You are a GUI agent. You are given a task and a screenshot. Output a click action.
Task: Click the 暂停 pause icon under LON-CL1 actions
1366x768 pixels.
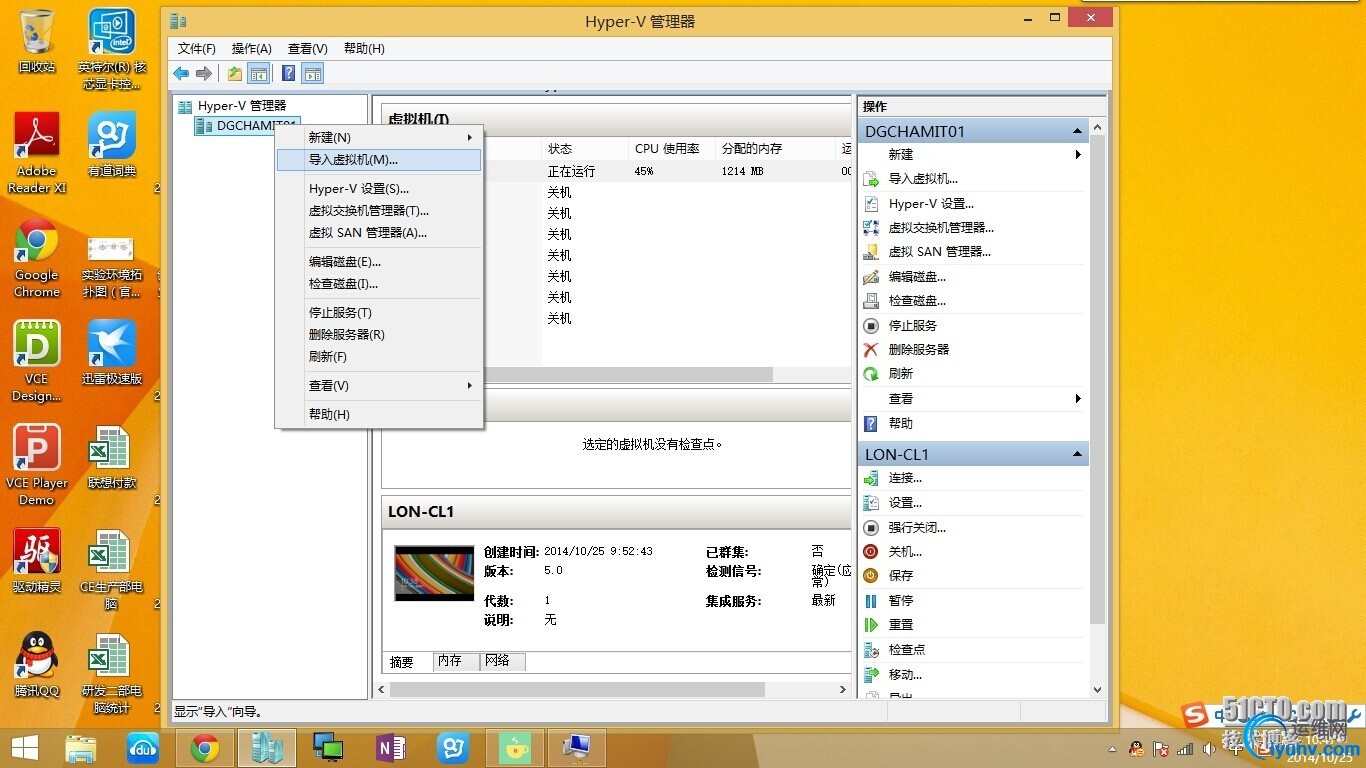pyautogui.click(x=871, y=601)
